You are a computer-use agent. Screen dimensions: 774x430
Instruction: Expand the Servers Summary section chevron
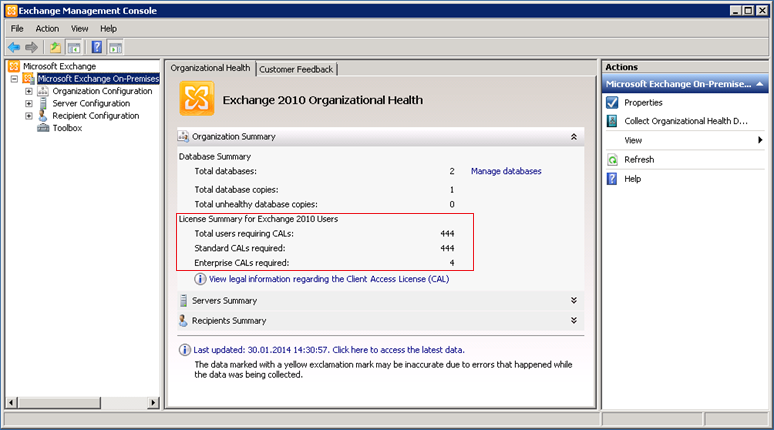574,300
